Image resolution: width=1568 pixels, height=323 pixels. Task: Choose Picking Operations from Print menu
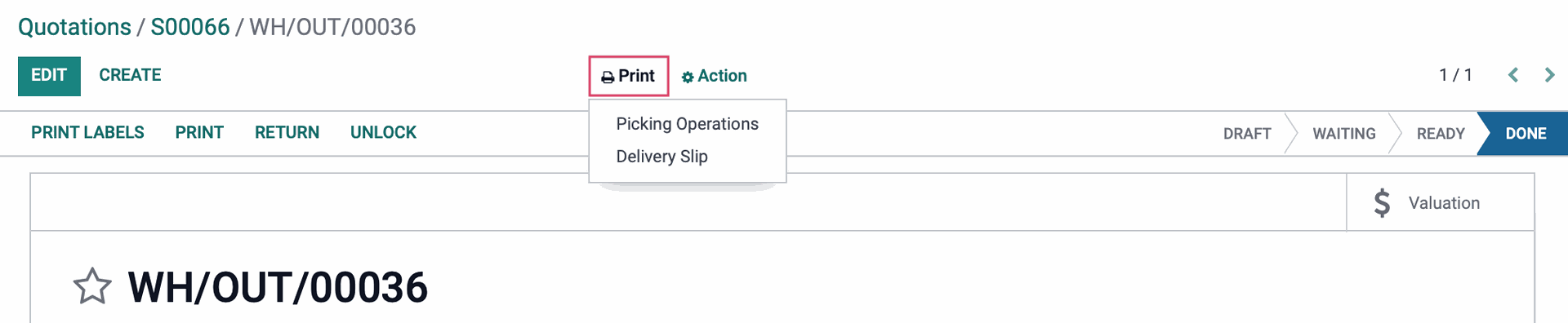coord(687,124)
